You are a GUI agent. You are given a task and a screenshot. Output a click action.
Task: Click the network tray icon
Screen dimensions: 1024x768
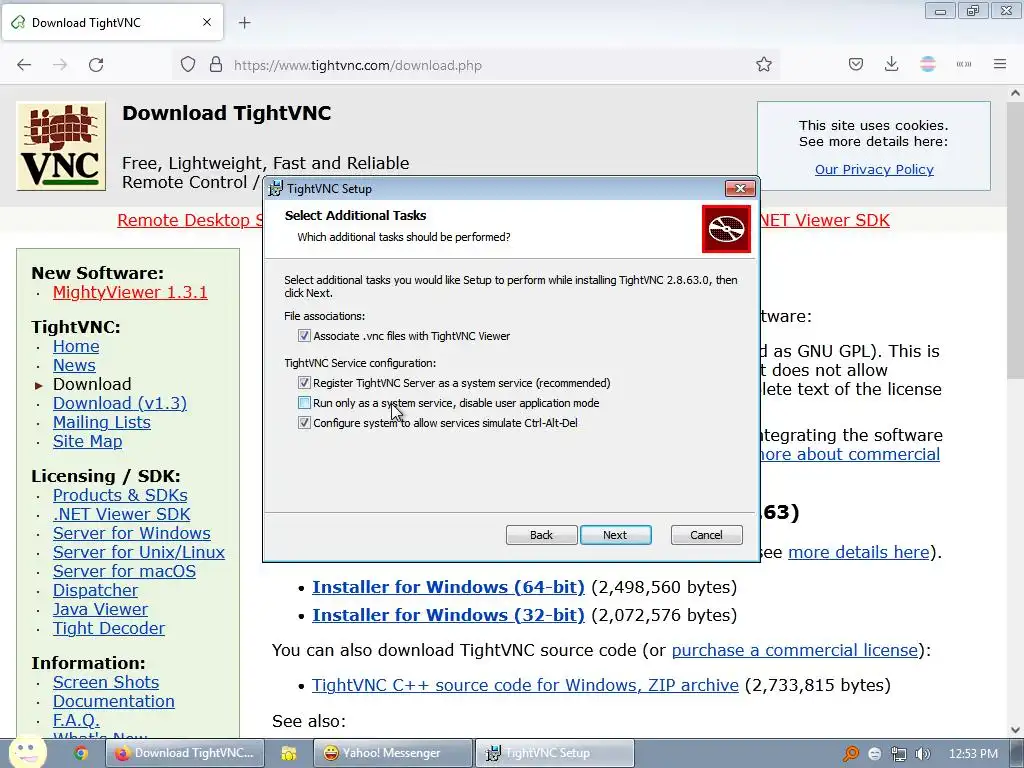point(899,754)
